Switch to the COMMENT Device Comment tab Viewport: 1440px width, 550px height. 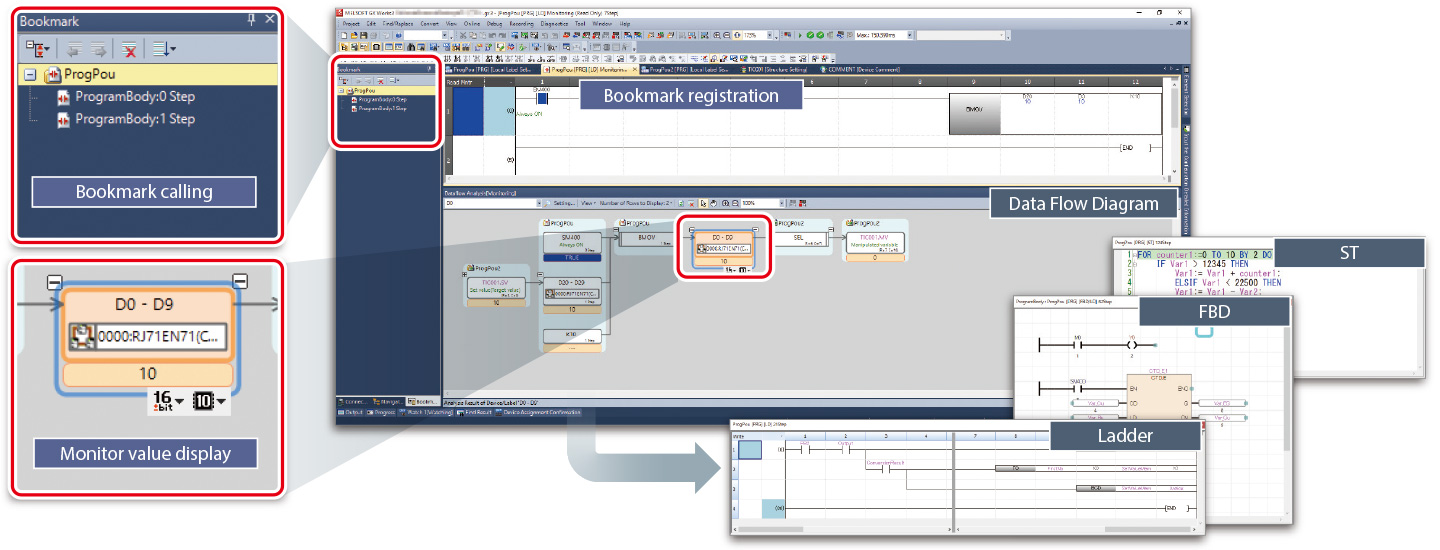coord(860,70)
